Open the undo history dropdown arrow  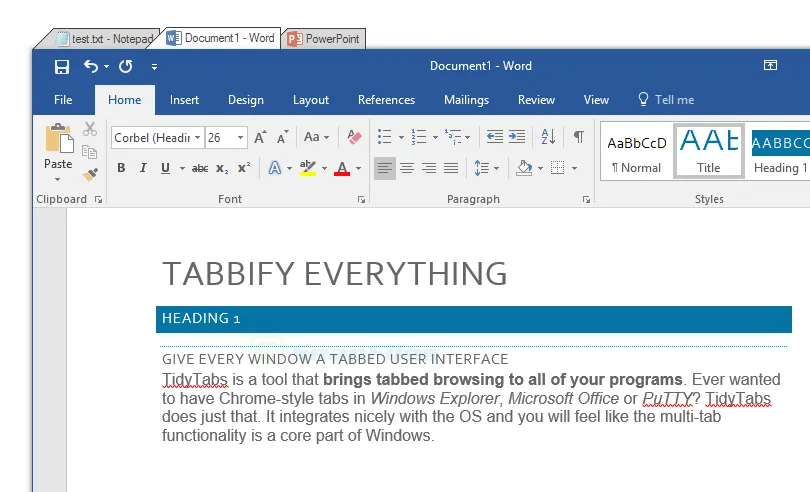(x=106, y=67)
